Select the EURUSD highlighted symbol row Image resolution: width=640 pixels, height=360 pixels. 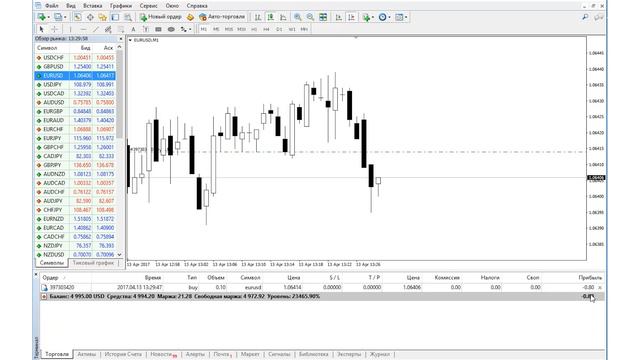75,76
